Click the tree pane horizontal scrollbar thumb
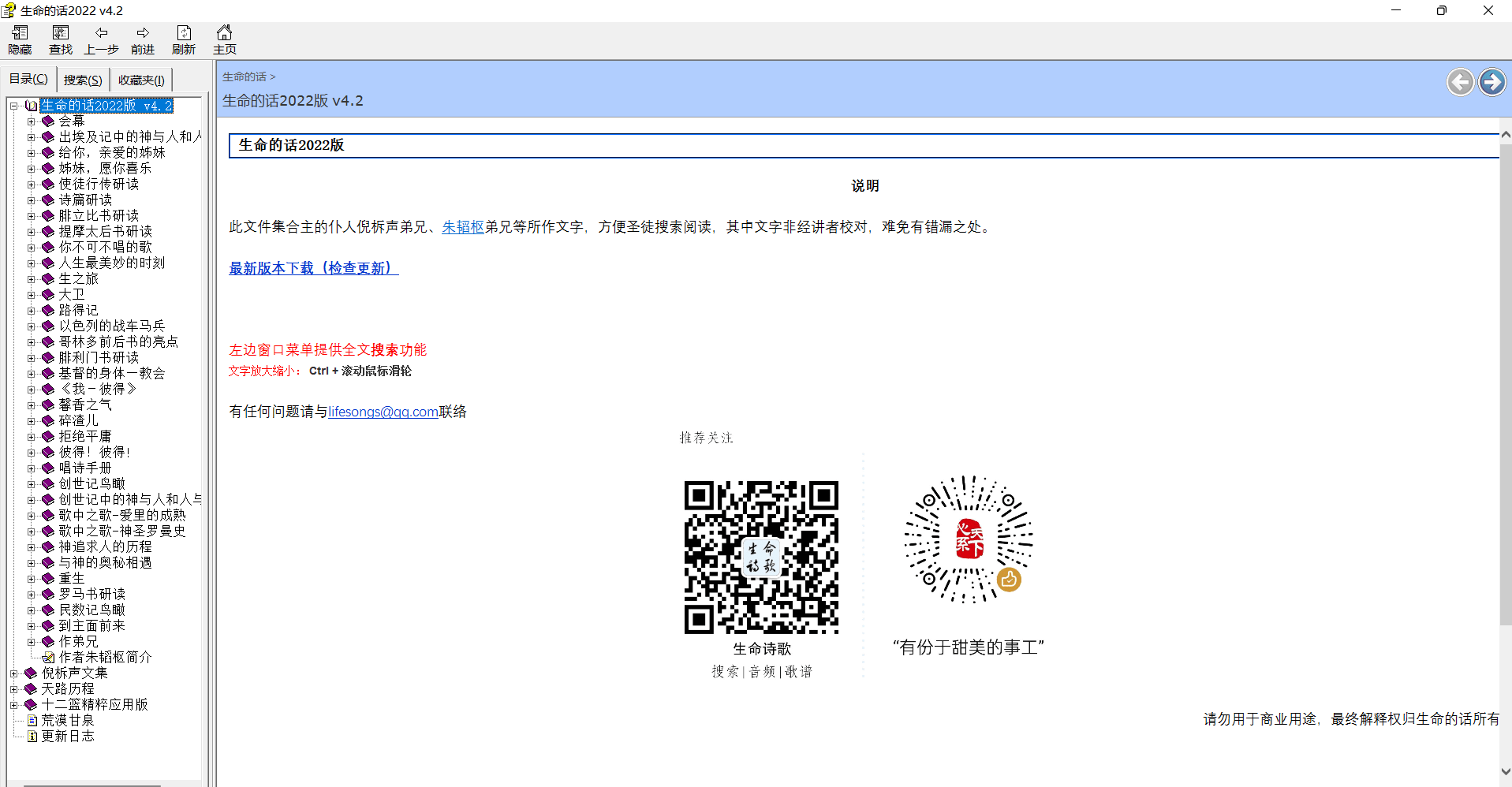 click(x=92, y=785)
